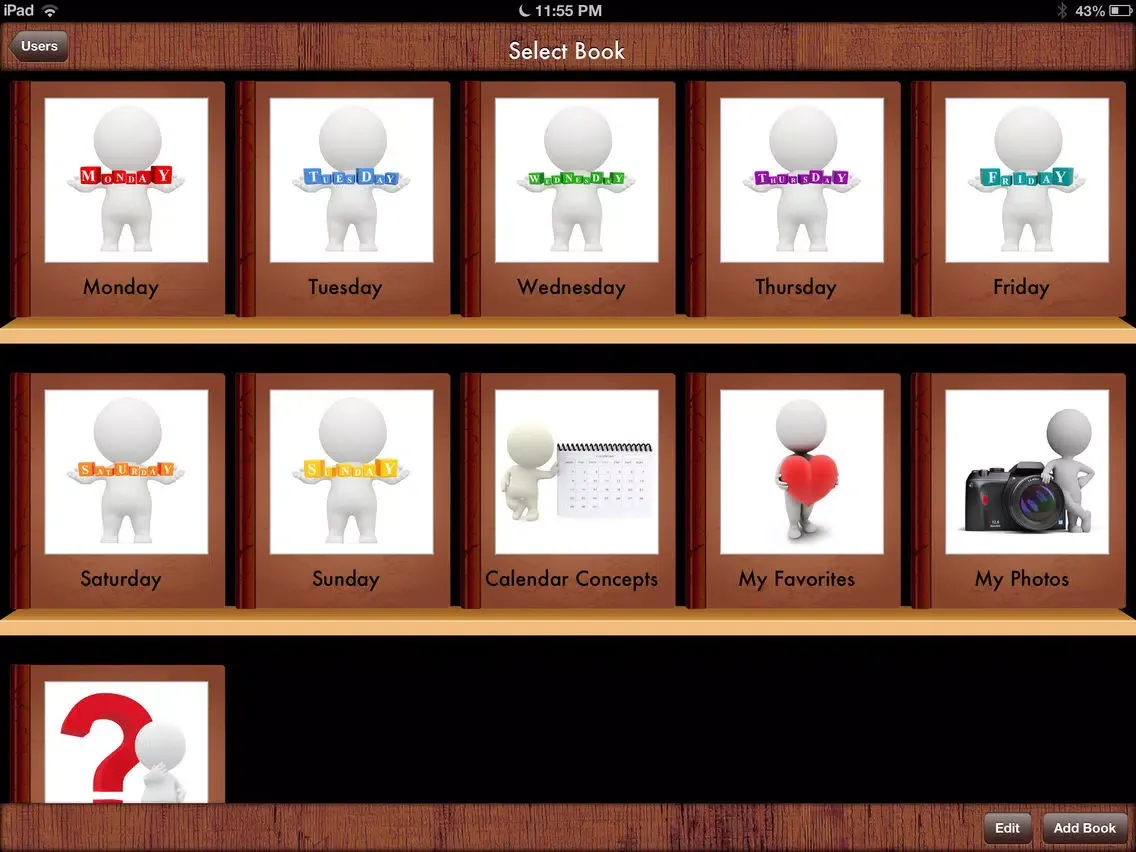
Task: Click the Sunday title label
Action: (346, 579)
